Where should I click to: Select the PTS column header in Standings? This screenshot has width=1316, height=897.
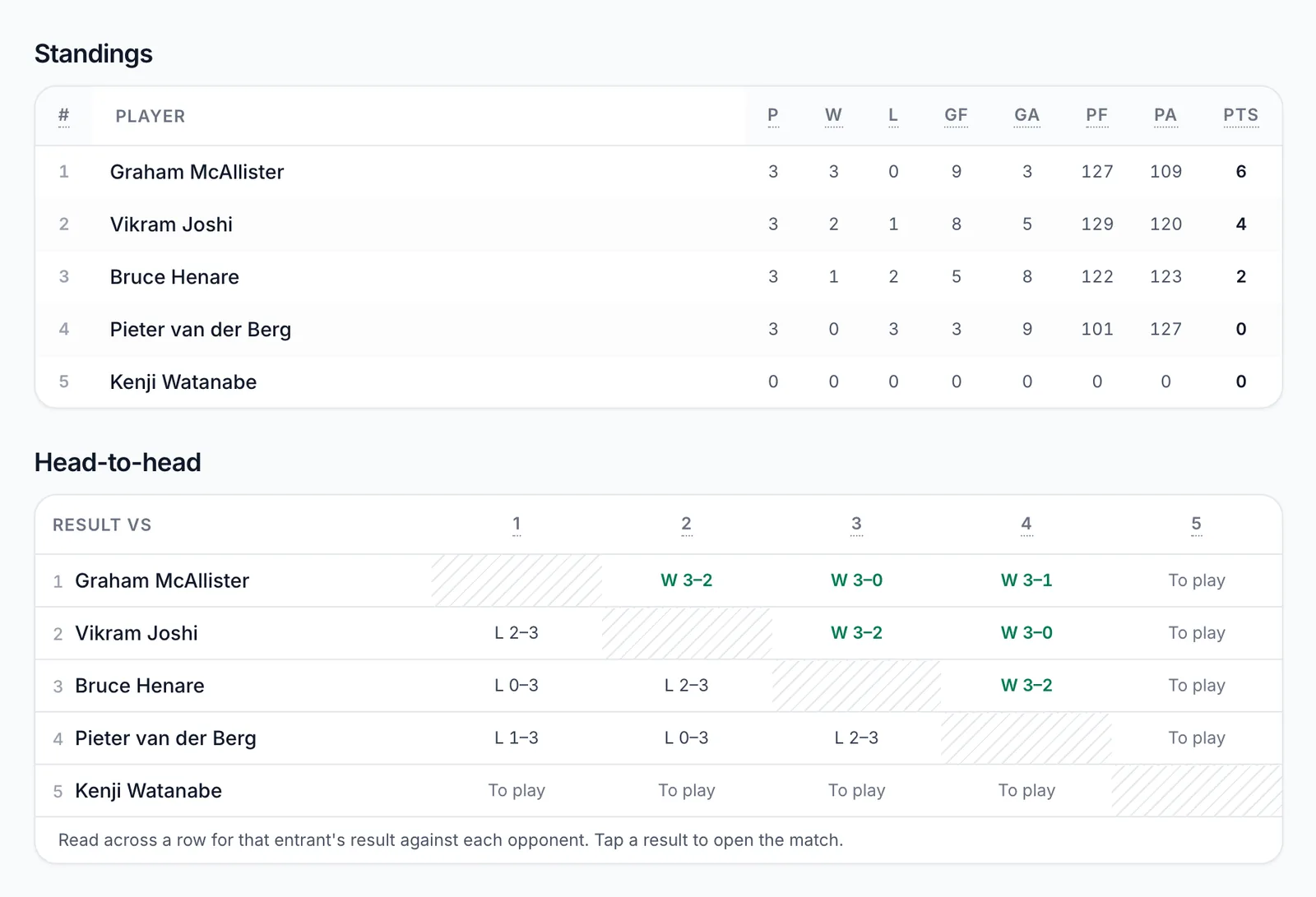point(1240,116)
